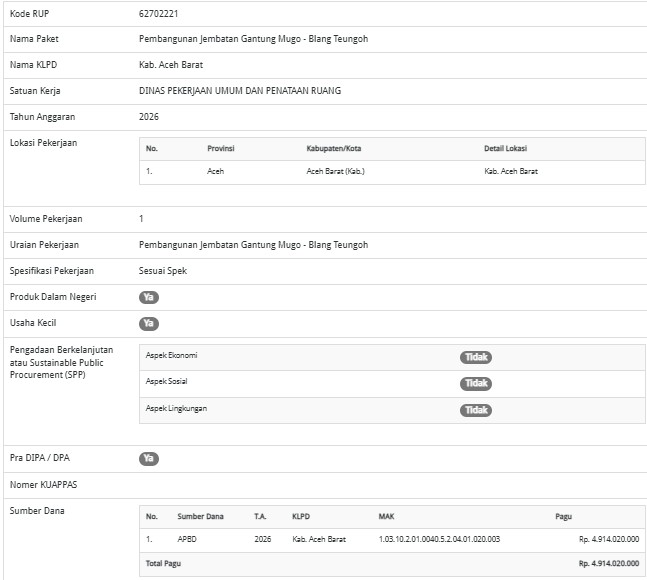Select the Tidak badge for Aspek Ekonomi
Screen dimensions: 647x580
[x=476, y=357]
